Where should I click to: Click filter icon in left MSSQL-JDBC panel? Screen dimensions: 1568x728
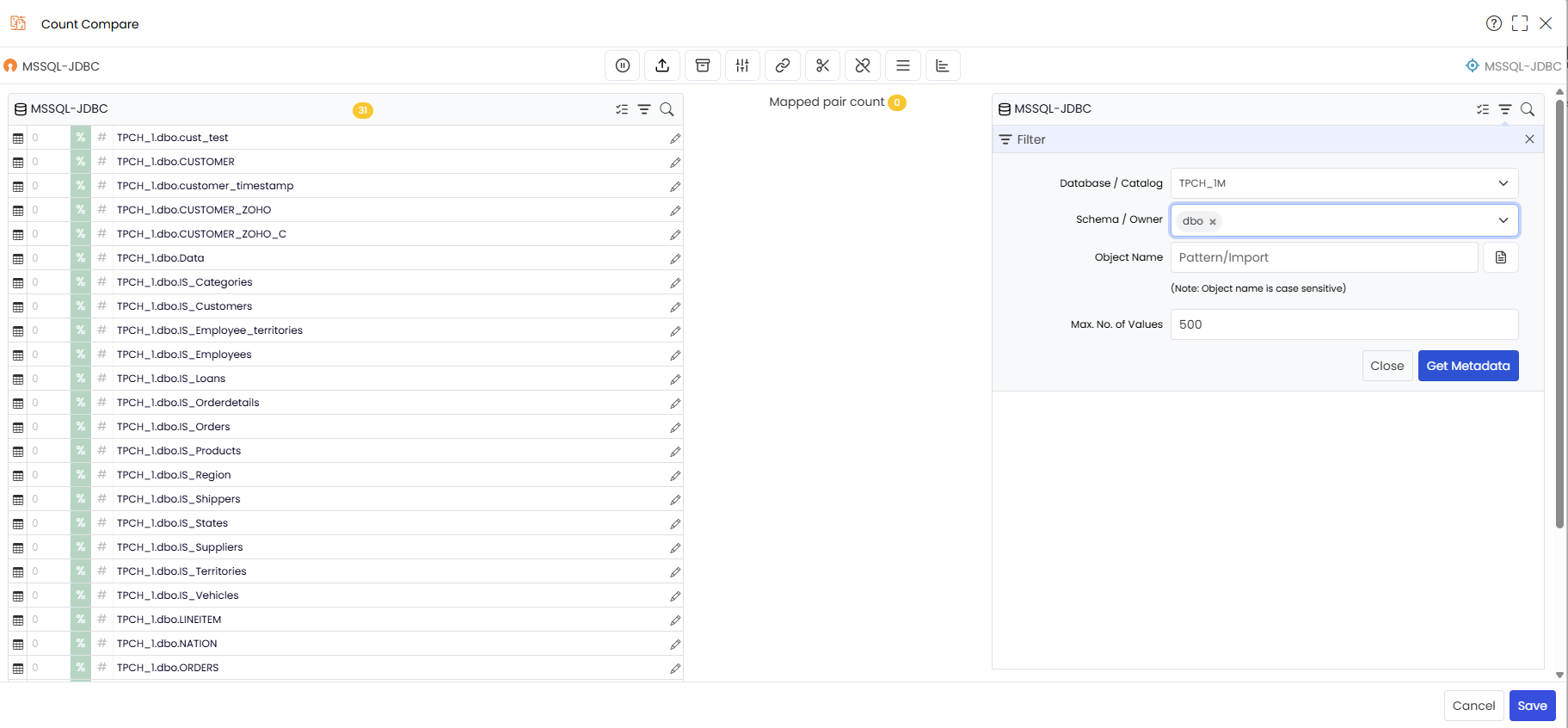644,109
